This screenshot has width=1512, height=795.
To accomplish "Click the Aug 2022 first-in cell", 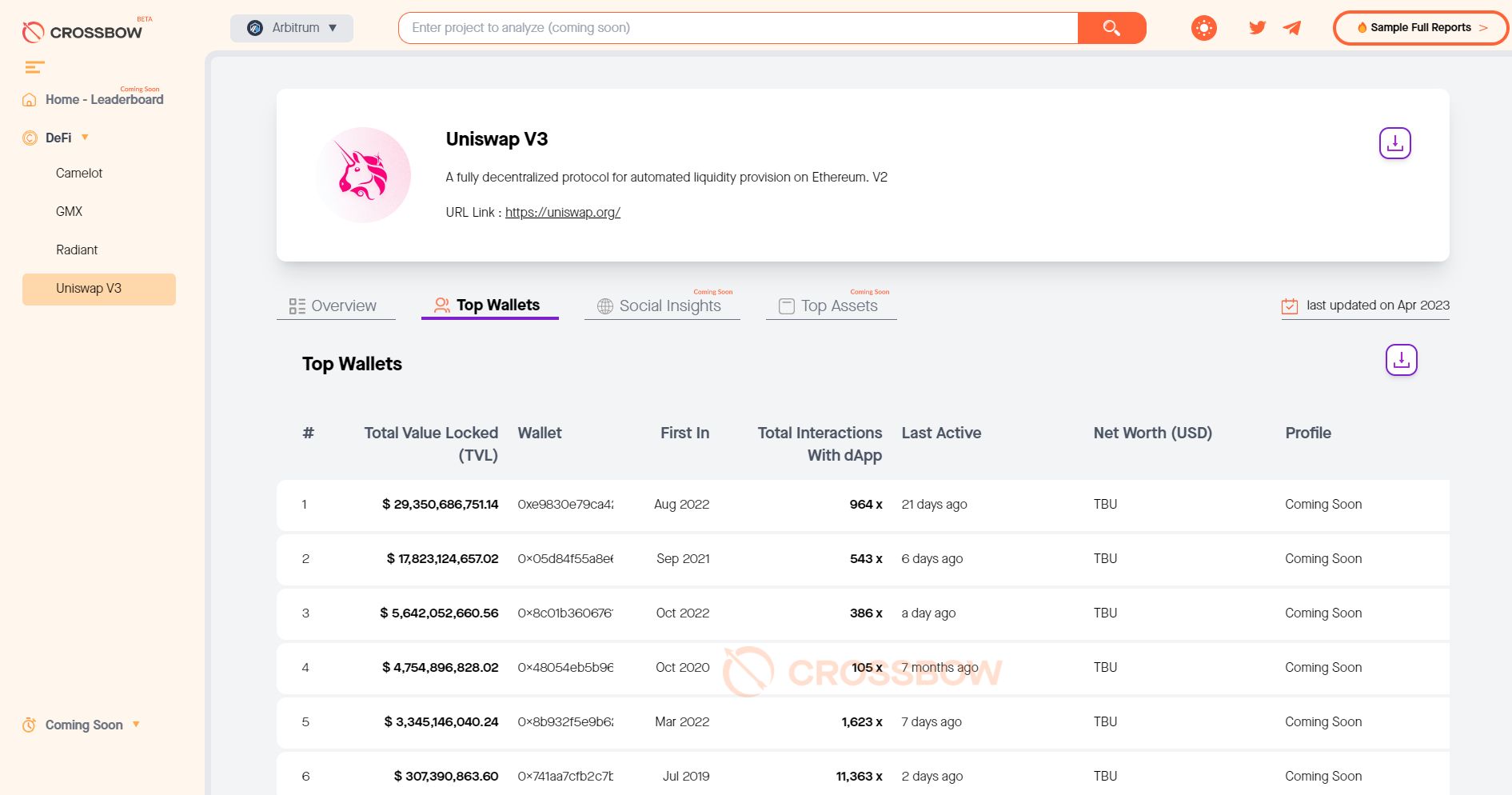I will point(681,504).
